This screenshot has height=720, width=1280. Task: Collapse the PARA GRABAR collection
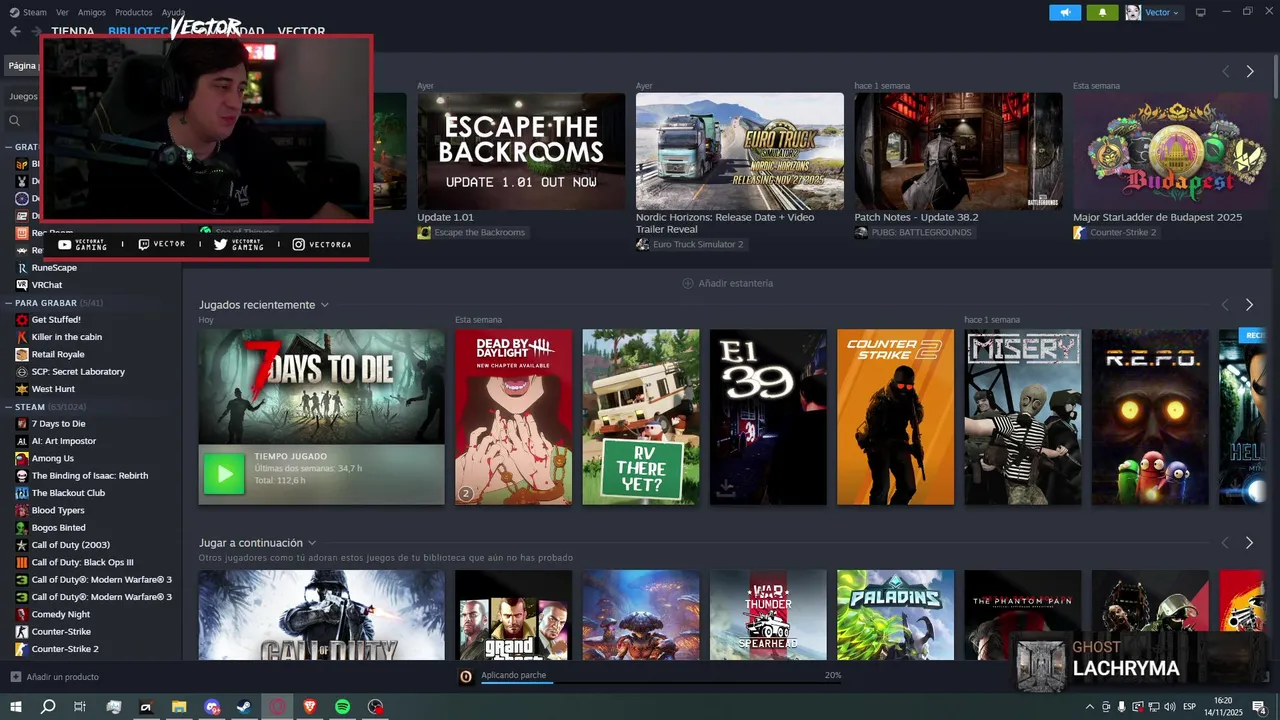coord(8,302)
